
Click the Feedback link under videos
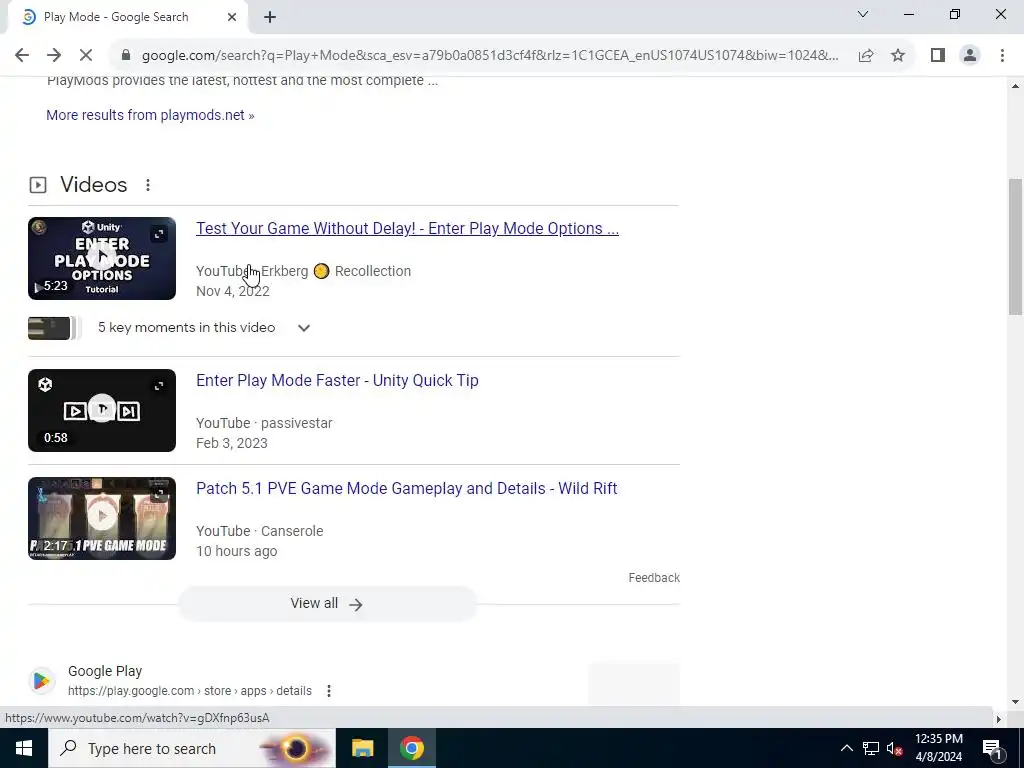pyautogui.click(x=654, y=578)
